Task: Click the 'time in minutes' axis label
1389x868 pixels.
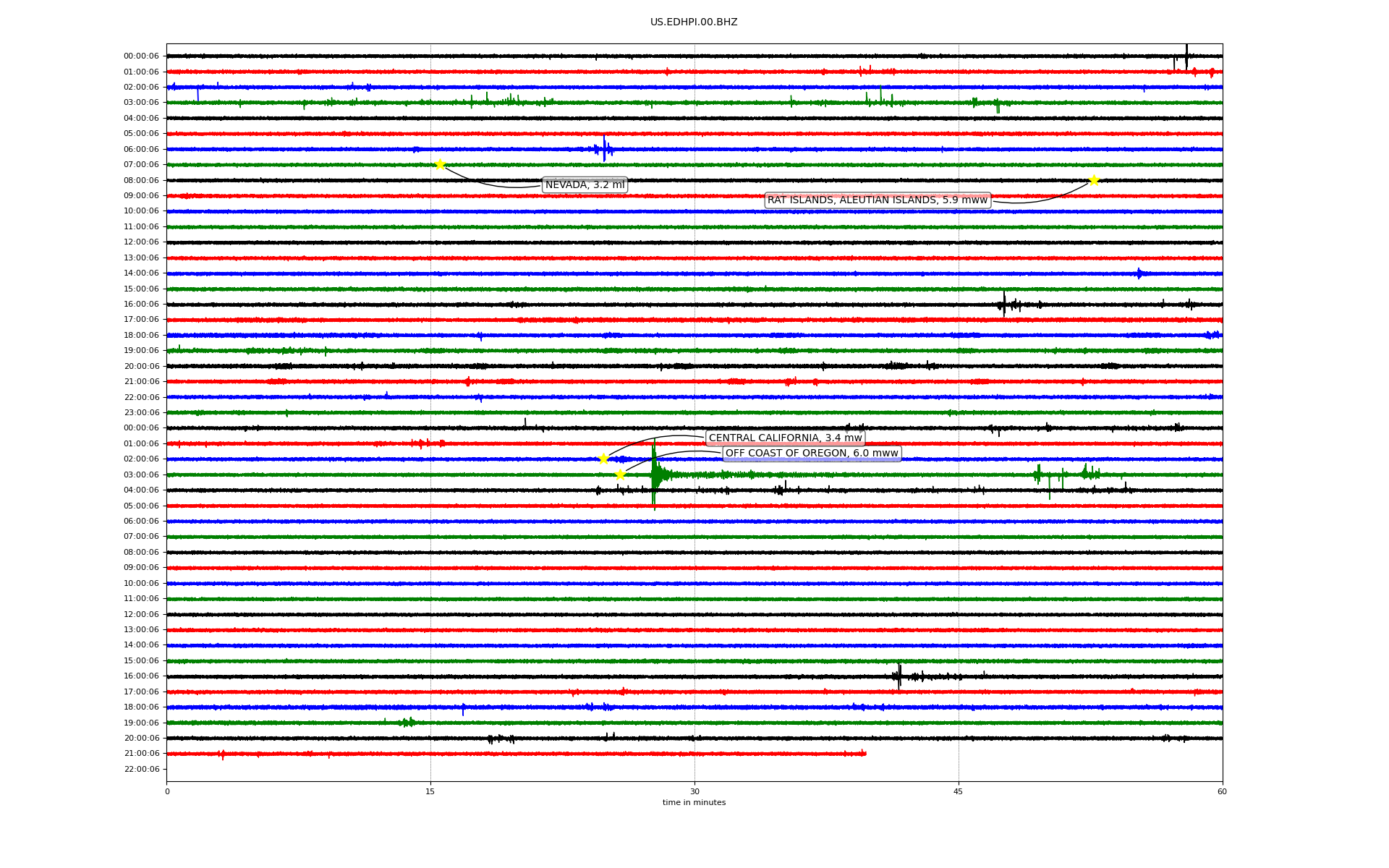Action: click(x=694, y=803)
